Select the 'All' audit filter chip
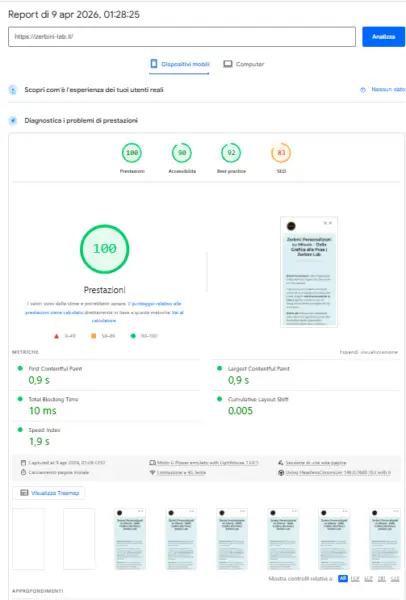The image size is (406, 600). [343, 579]
